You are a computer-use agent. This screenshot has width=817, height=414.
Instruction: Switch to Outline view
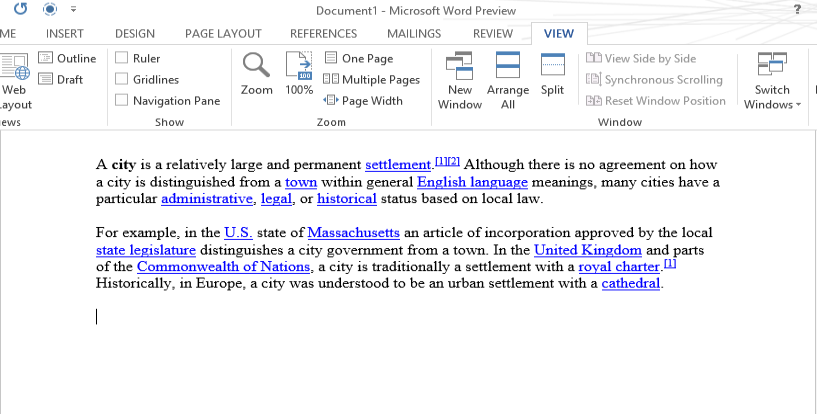[x=67, y=58]
